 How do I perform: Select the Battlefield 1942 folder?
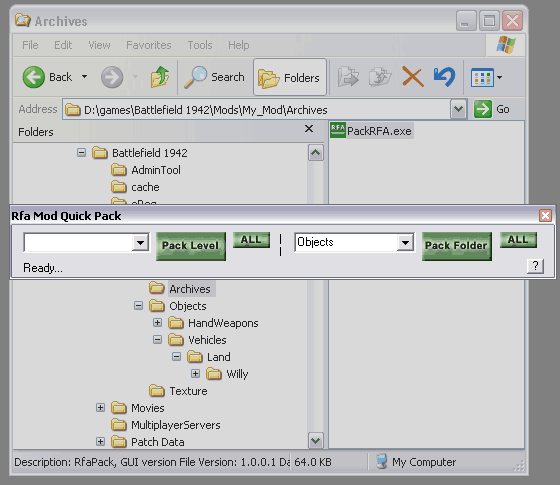click(x=140, y=153)
